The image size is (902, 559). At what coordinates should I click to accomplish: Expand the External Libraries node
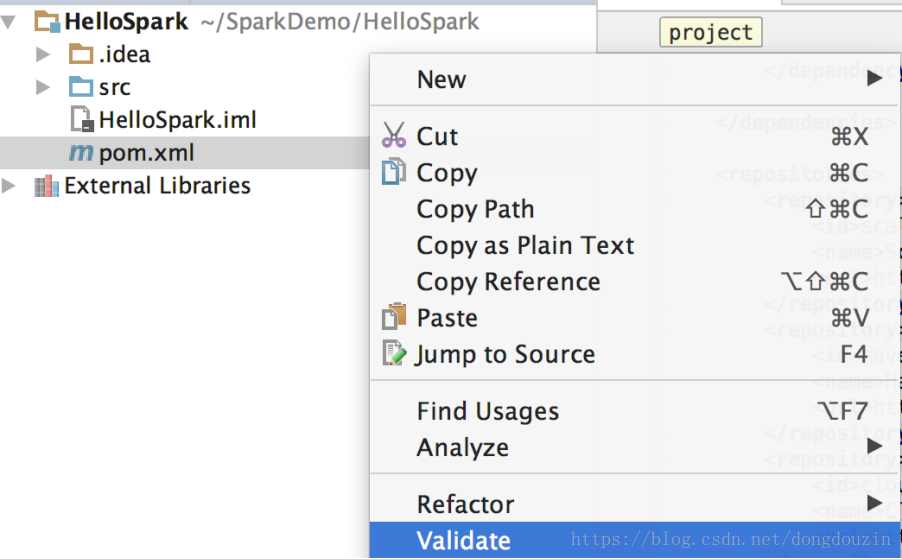9,186
